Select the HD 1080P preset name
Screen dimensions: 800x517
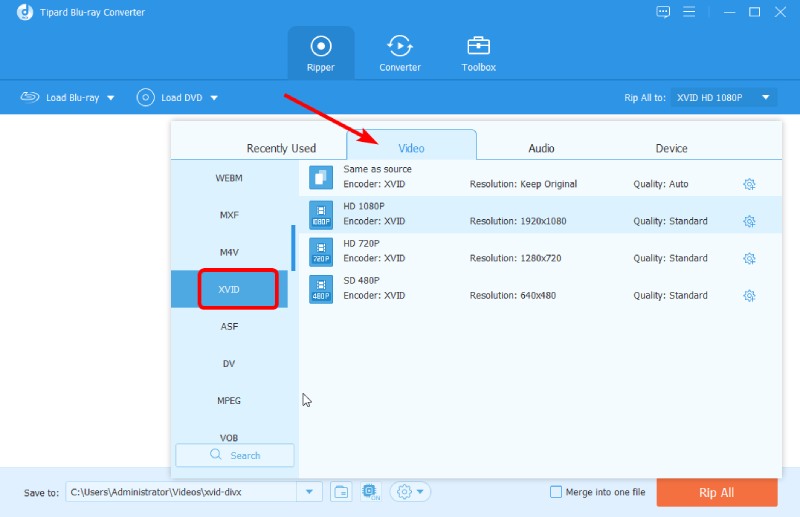coord(364,206)
